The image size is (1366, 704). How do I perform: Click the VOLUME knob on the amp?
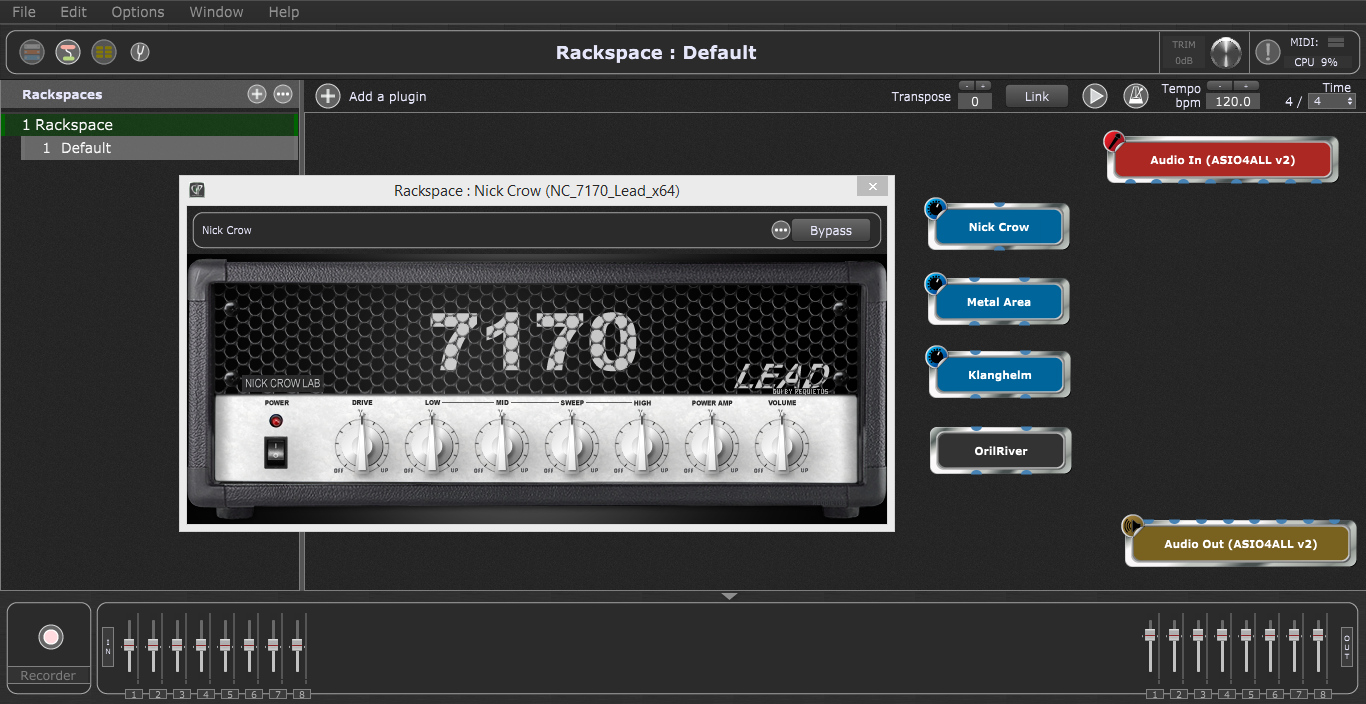781,445
